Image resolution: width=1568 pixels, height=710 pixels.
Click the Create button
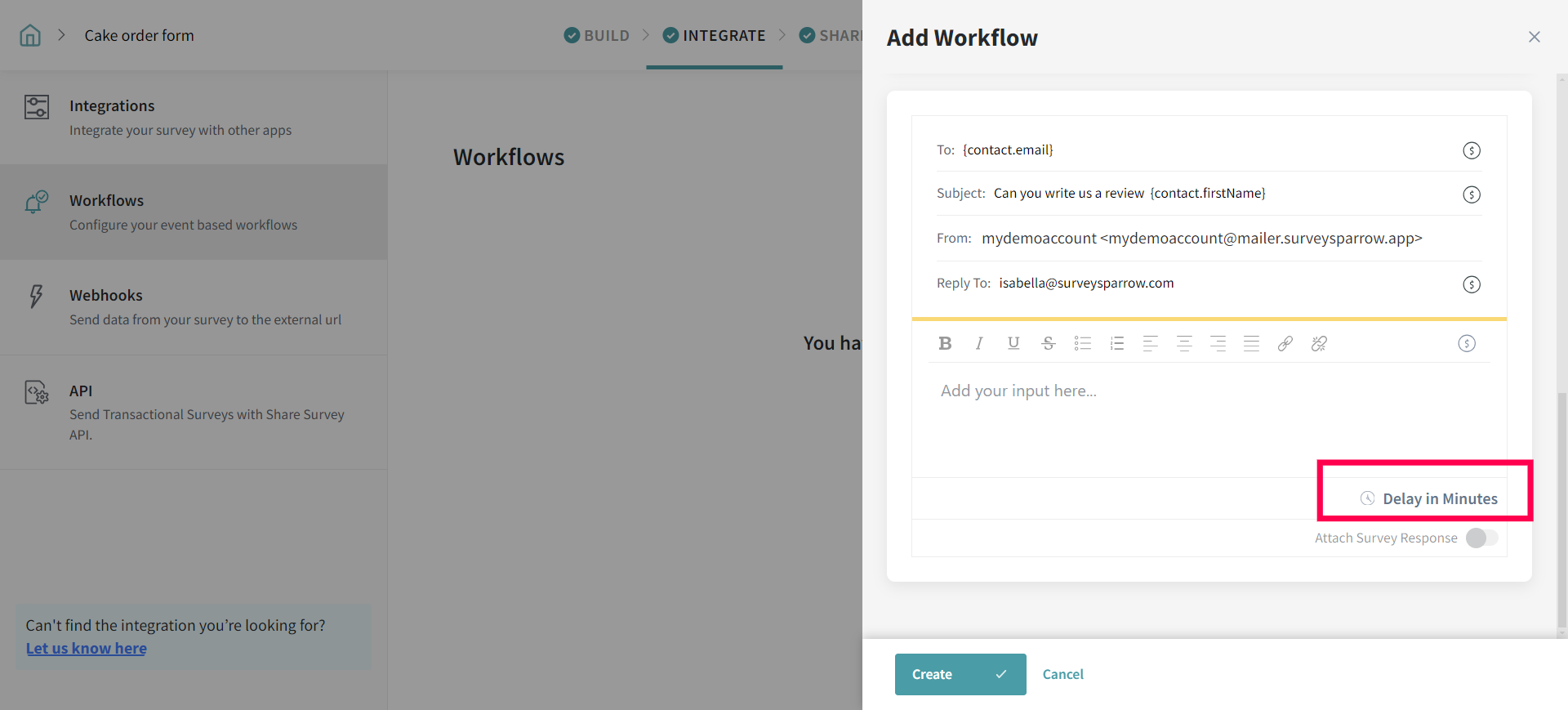(x=960, y=674)
